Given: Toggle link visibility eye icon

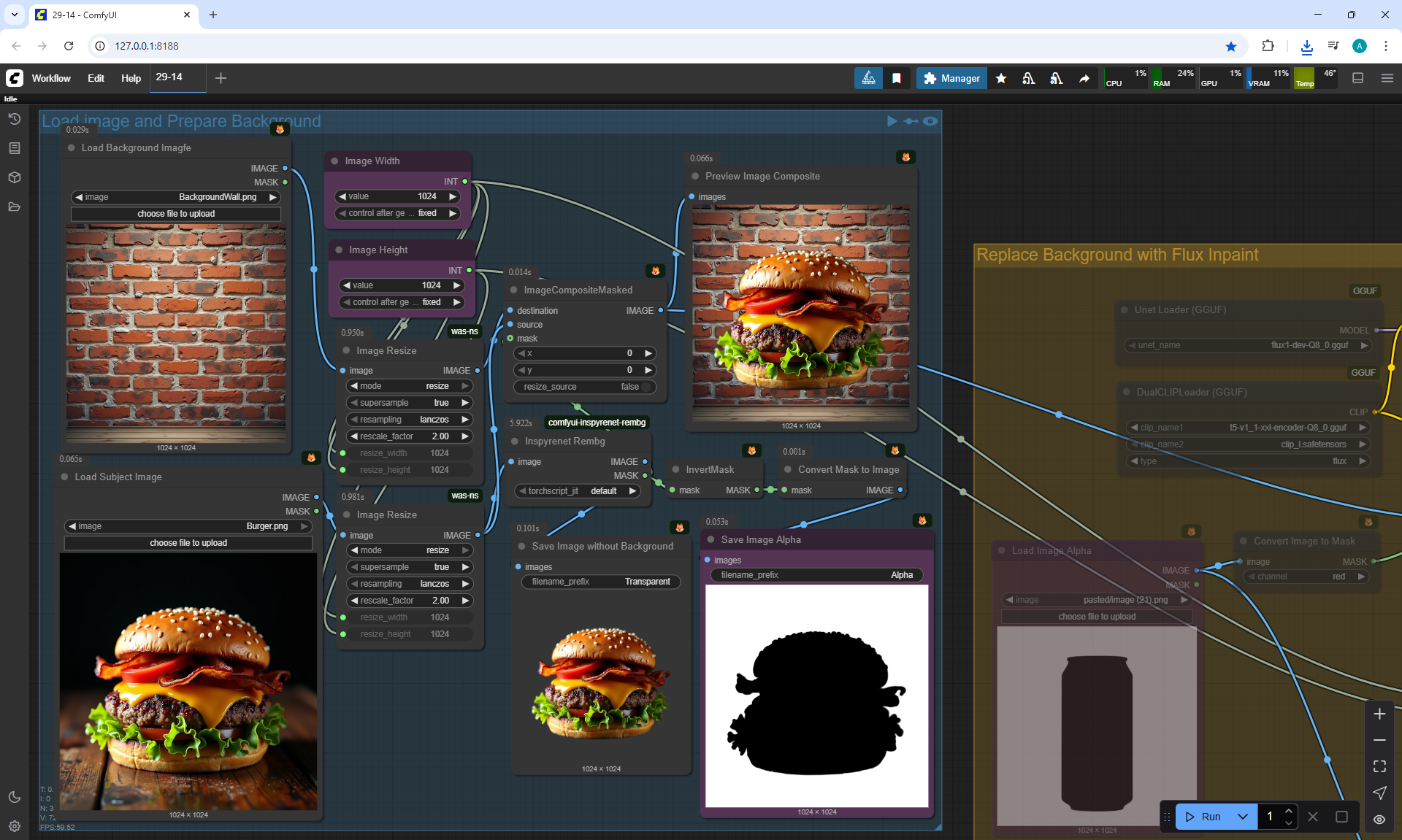Looking at the screenshot, I should click(x=1379, y=819).
